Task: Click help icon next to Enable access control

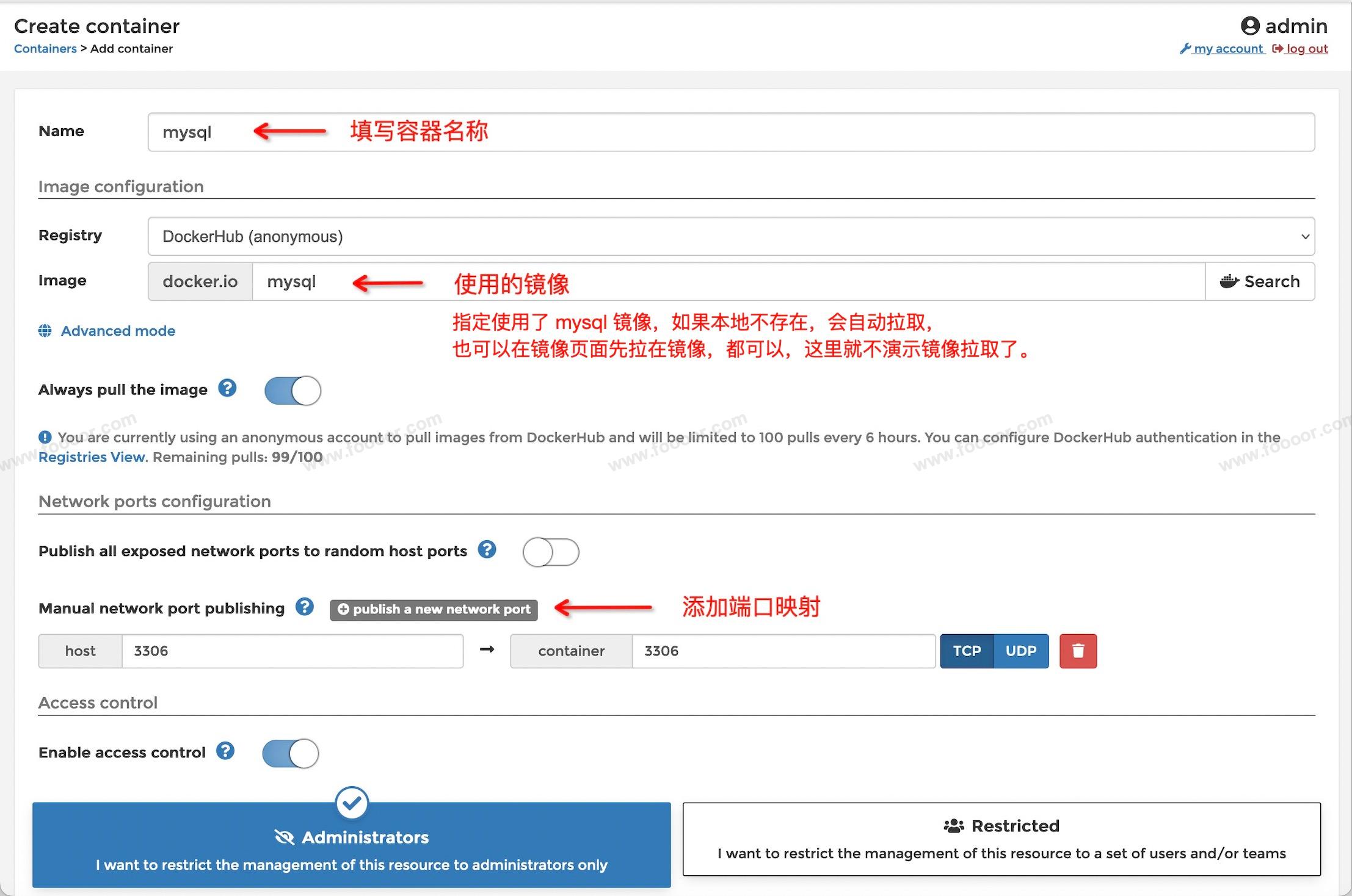Action: tap(225, 751)
